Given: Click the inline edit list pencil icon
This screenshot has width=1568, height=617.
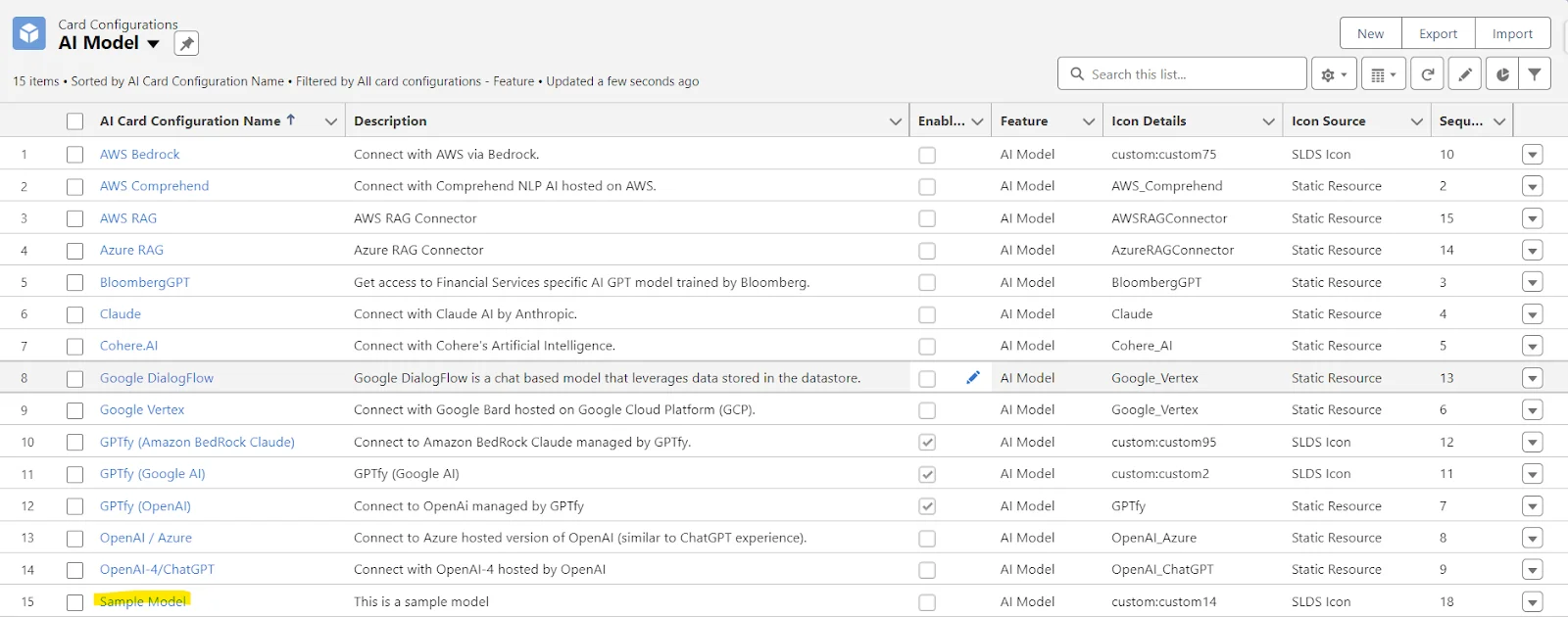Looking at the screenshot, I should click(x=1465, y=74).
